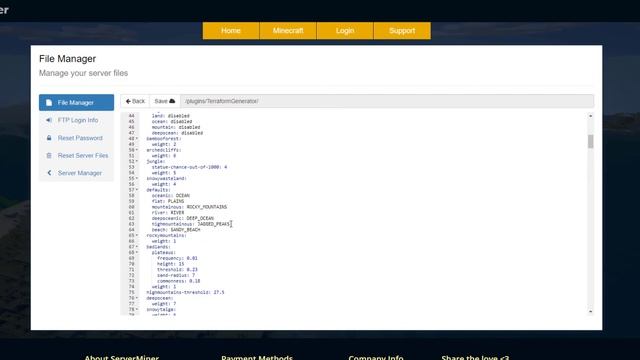Return to Server Manager from the sidebar
The width and height of the screenshot is (640, 360).
point(76,173)
